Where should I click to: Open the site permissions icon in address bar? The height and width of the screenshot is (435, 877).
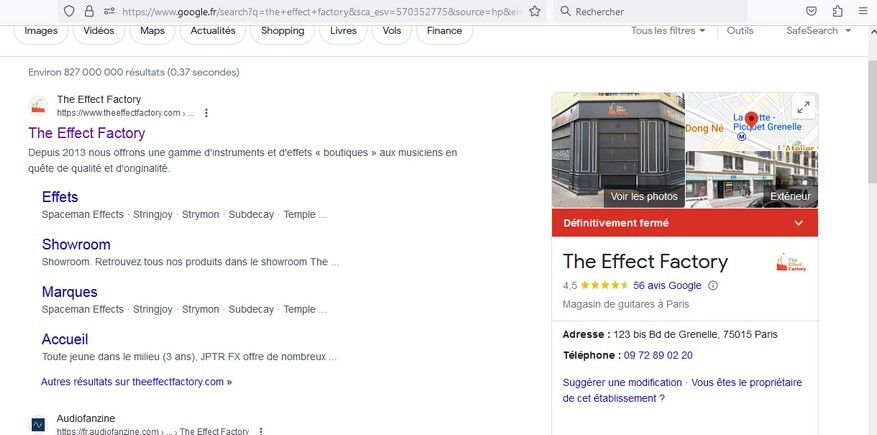coord(109,11)
